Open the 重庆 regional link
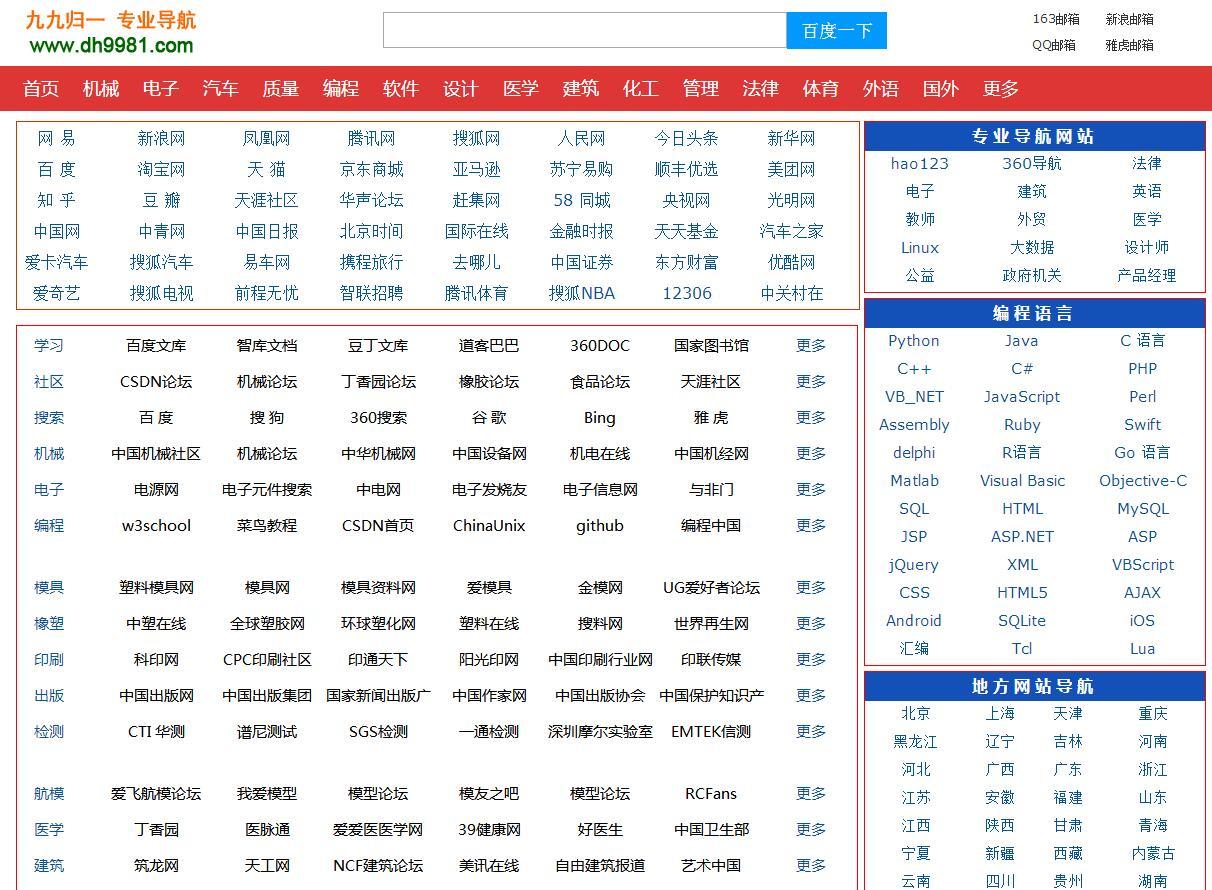Viewport: 1212px width, 890px height. point(1153,713)
